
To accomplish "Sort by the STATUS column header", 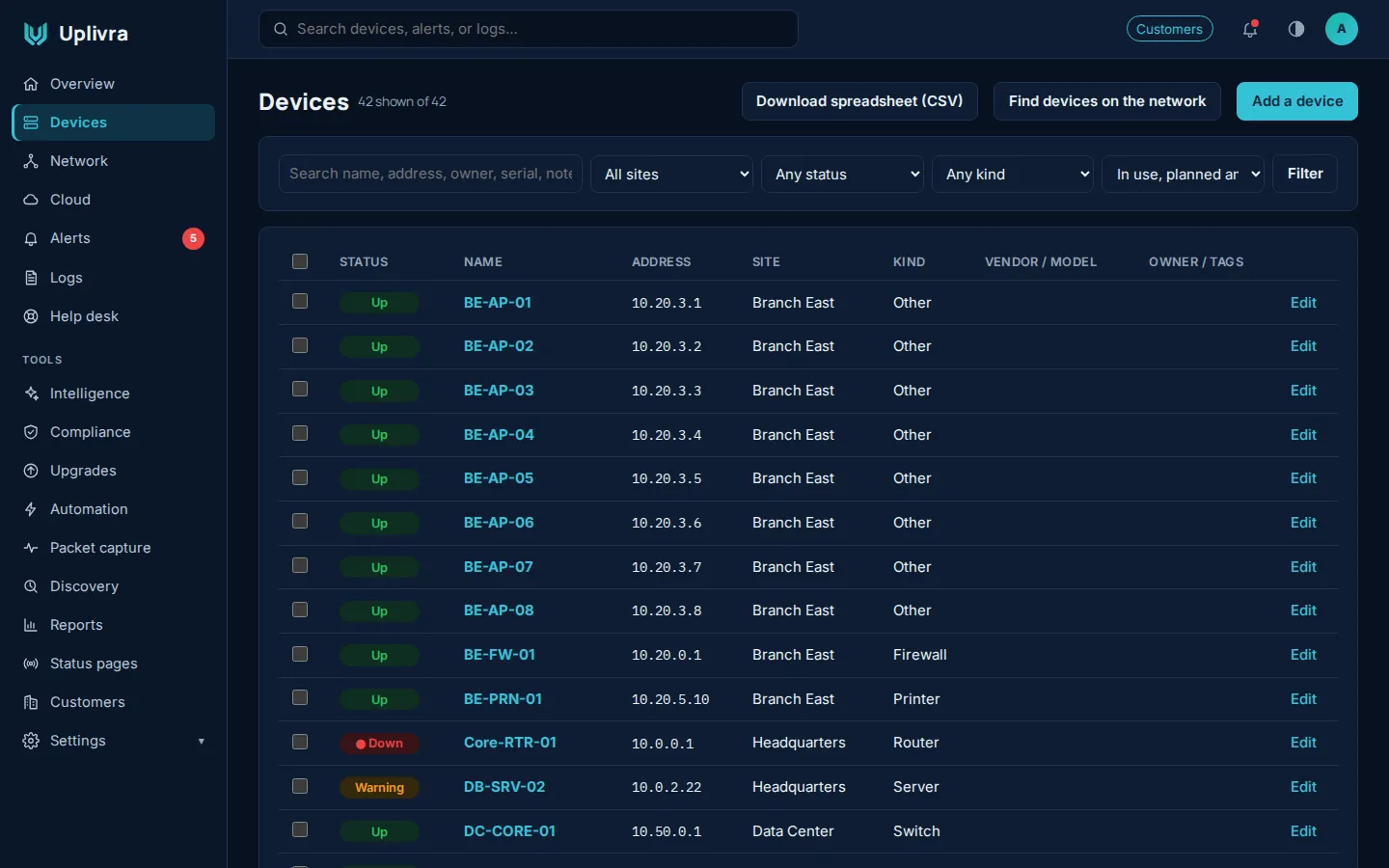I will (364, 261).
